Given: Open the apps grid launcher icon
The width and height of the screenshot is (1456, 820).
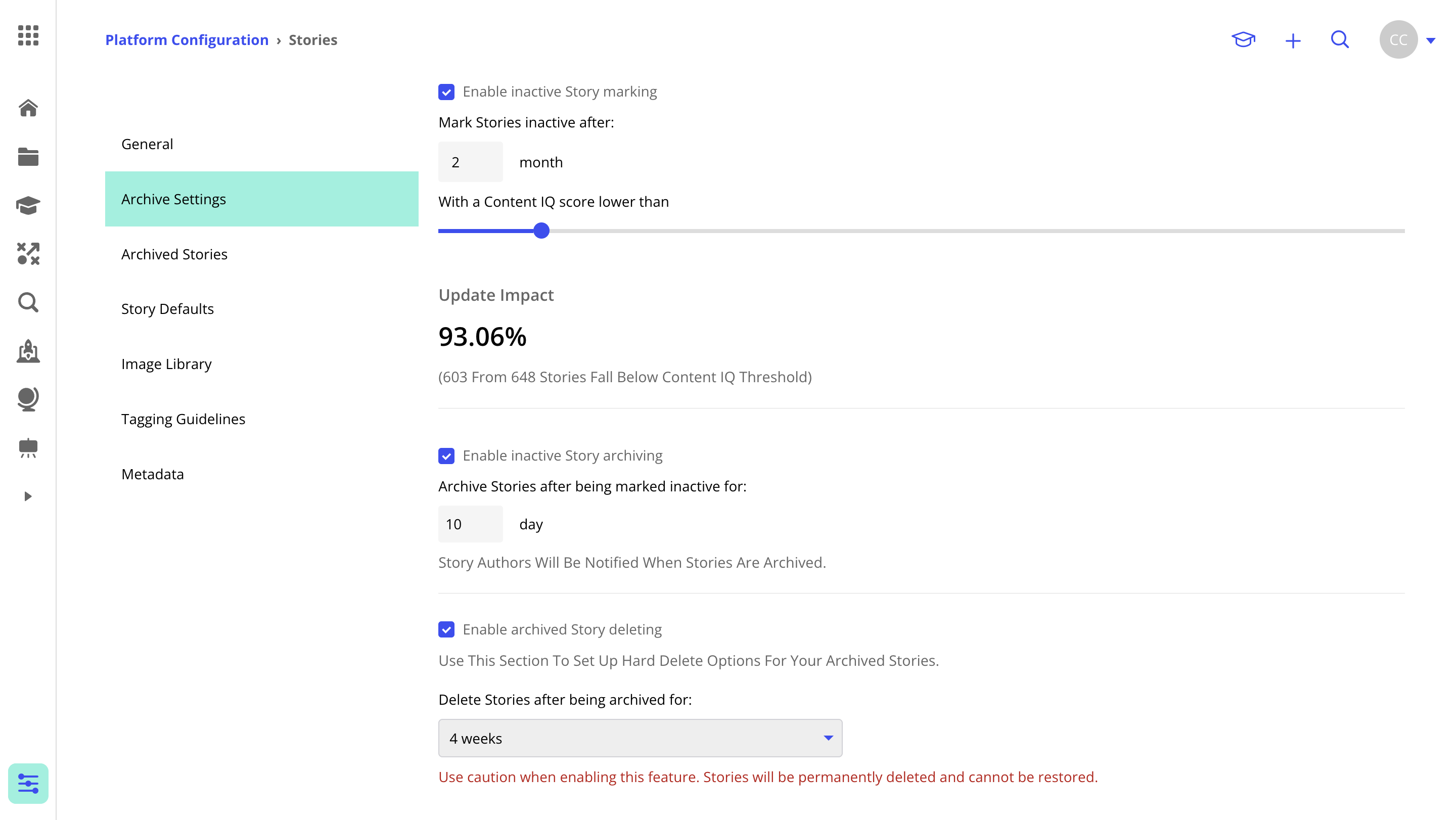Looking at the screenshot, I should click(x=28, y=35).
